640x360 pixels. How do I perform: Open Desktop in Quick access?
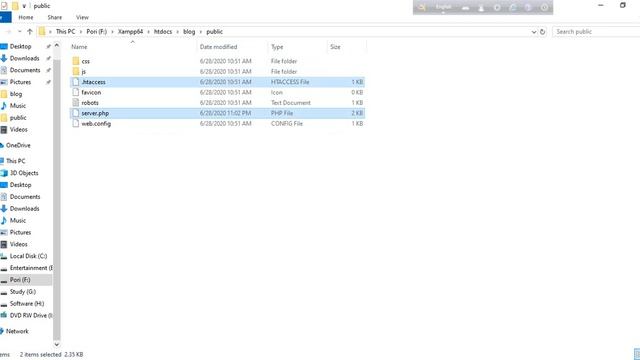20,47
